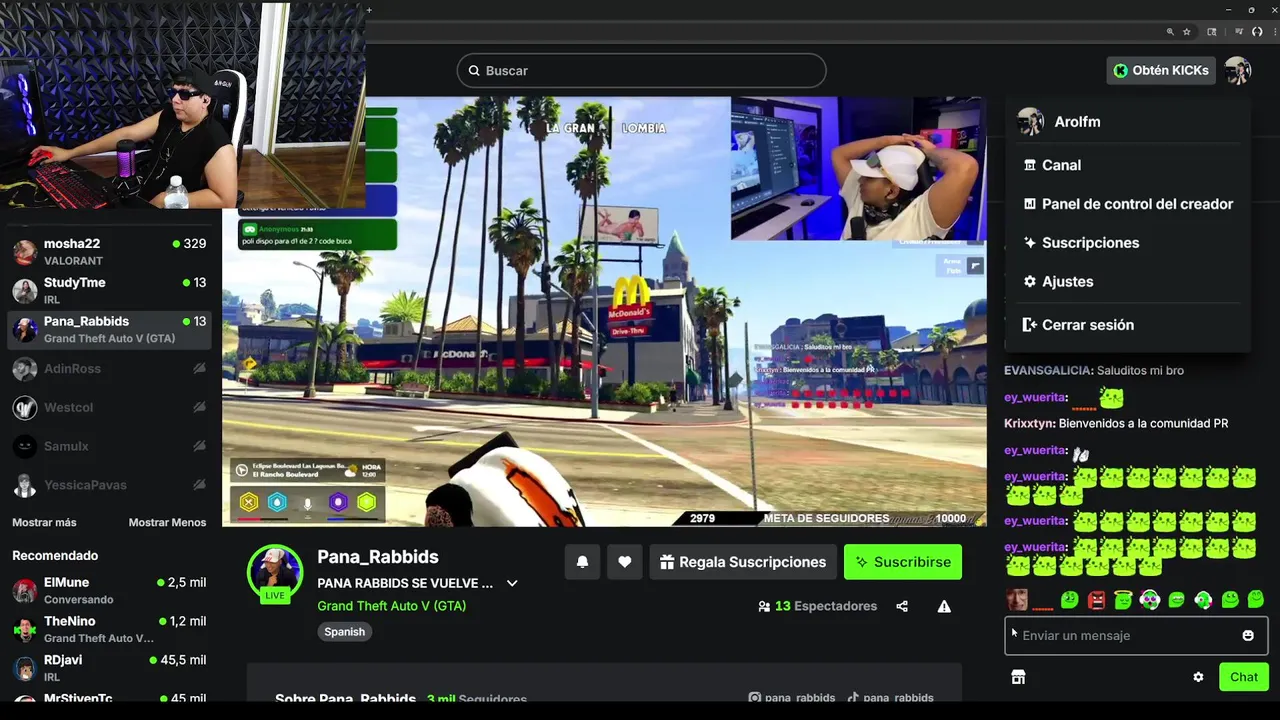Click the 13 Espectadores viewer count
The width and height of the screenshot is (1280, 720).
pyautogui.click(x=817, y=606)
